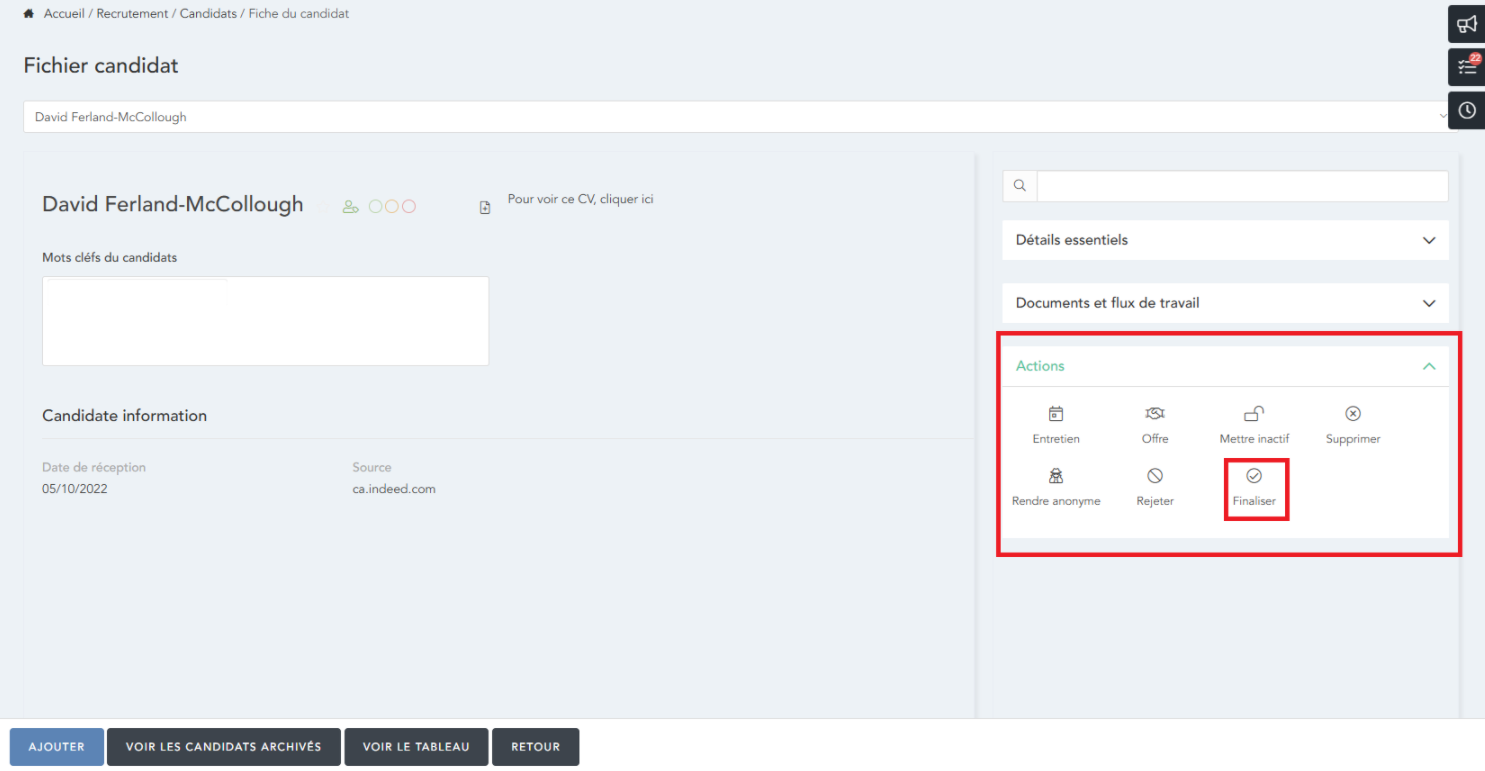The height and width of the screenshot is (771, 1485).
Task: Click the Offre handshake icon
Action: (1154, 414)
